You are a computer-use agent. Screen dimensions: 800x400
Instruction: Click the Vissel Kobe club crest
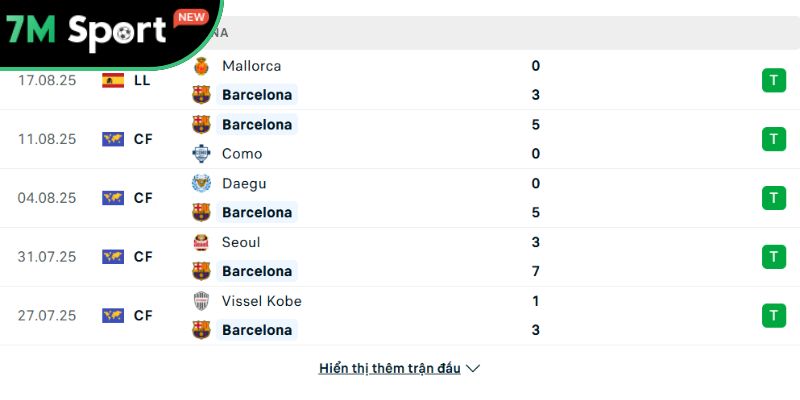pyautogui.click(x=201, y=301)
